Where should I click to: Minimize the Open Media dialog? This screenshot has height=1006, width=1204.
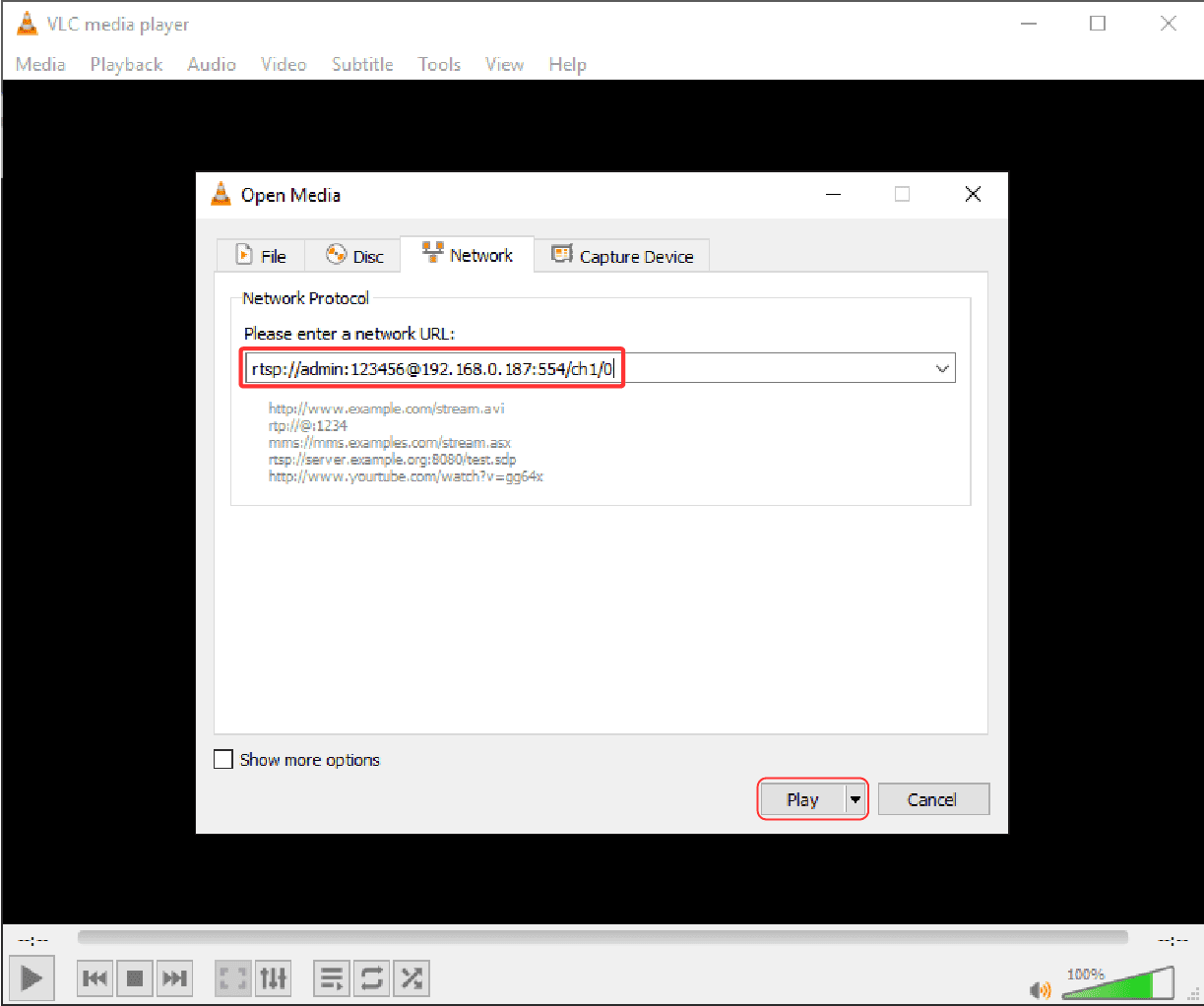[x=834, y=194]
